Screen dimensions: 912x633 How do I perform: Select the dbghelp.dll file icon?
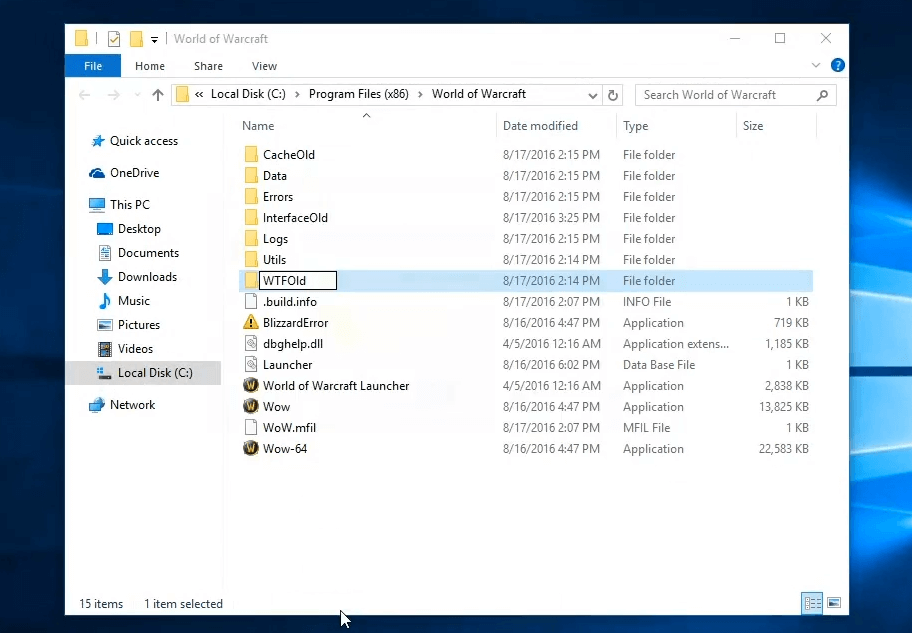[251, 343]
